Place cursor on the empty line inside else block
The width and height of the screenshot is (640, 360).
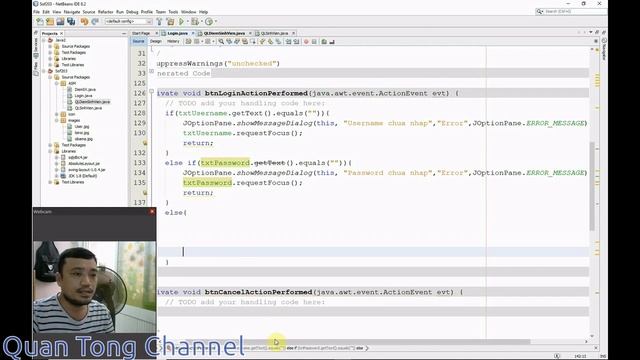373,252
